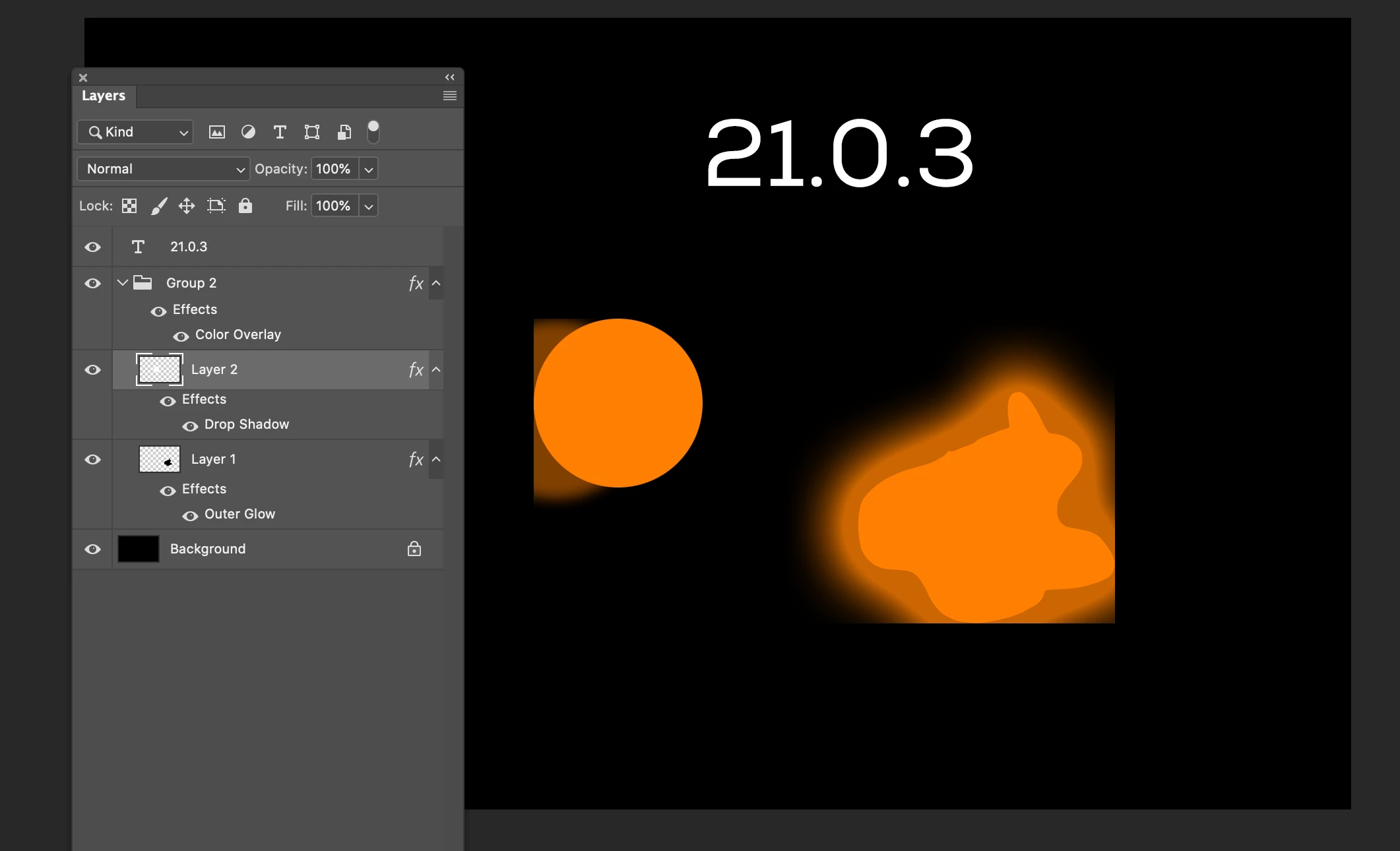Click the Layer 1 thumbnail

point(159,459)
